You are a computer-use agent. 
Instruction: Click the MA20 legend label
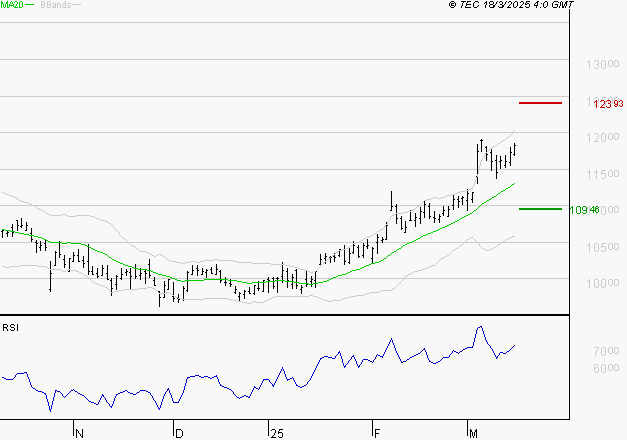pyautogui.click(x=12, y=5)
